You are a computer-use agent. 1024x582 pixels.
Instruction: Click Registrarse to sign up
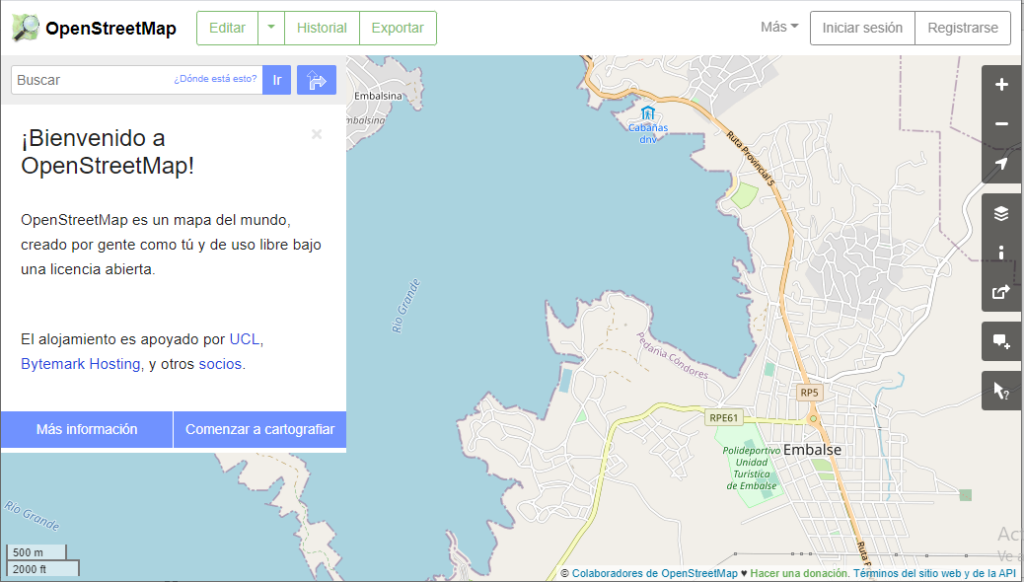963,28
